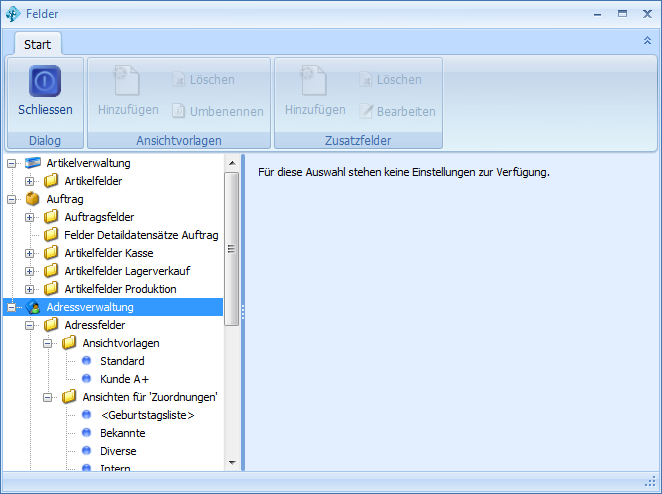The image size is (662, 494).
Task: Expand the Artikelfelder tree node
Action: point(29,181)
